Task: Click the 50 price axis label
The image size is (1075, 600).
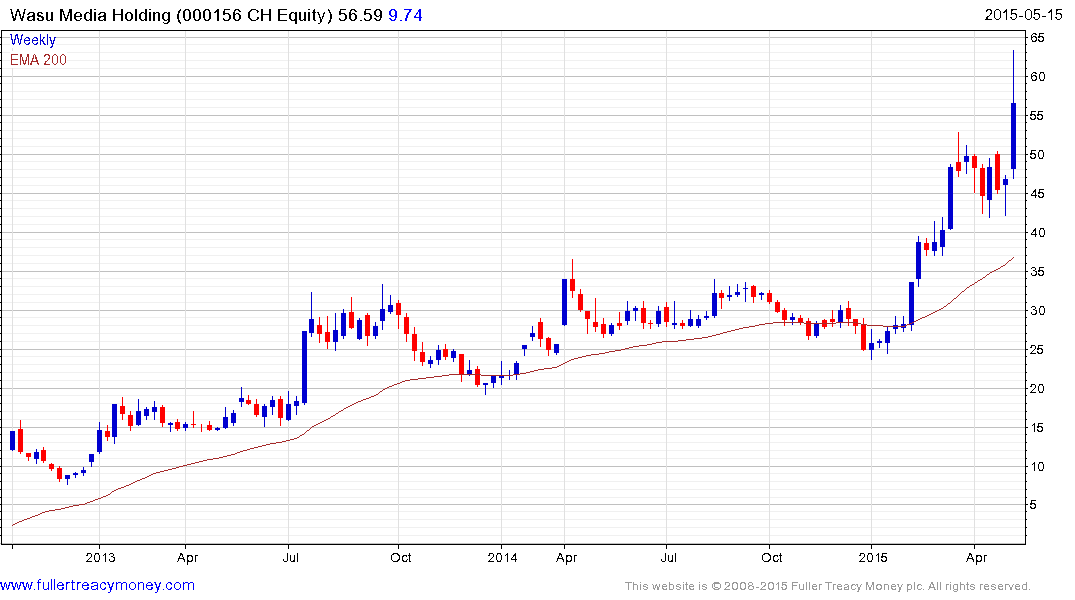Action: tap(1037, 155)
